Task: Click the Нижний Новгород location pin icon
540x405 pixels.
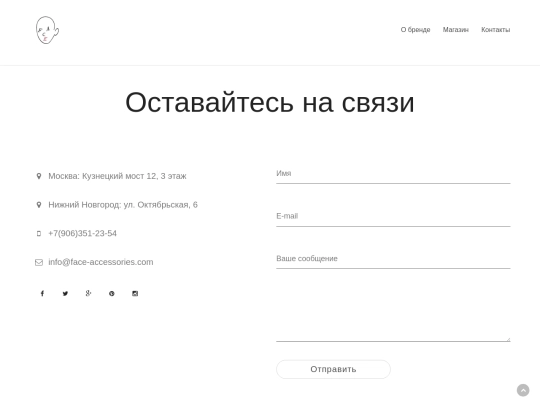Action: [x=39, y=205]
